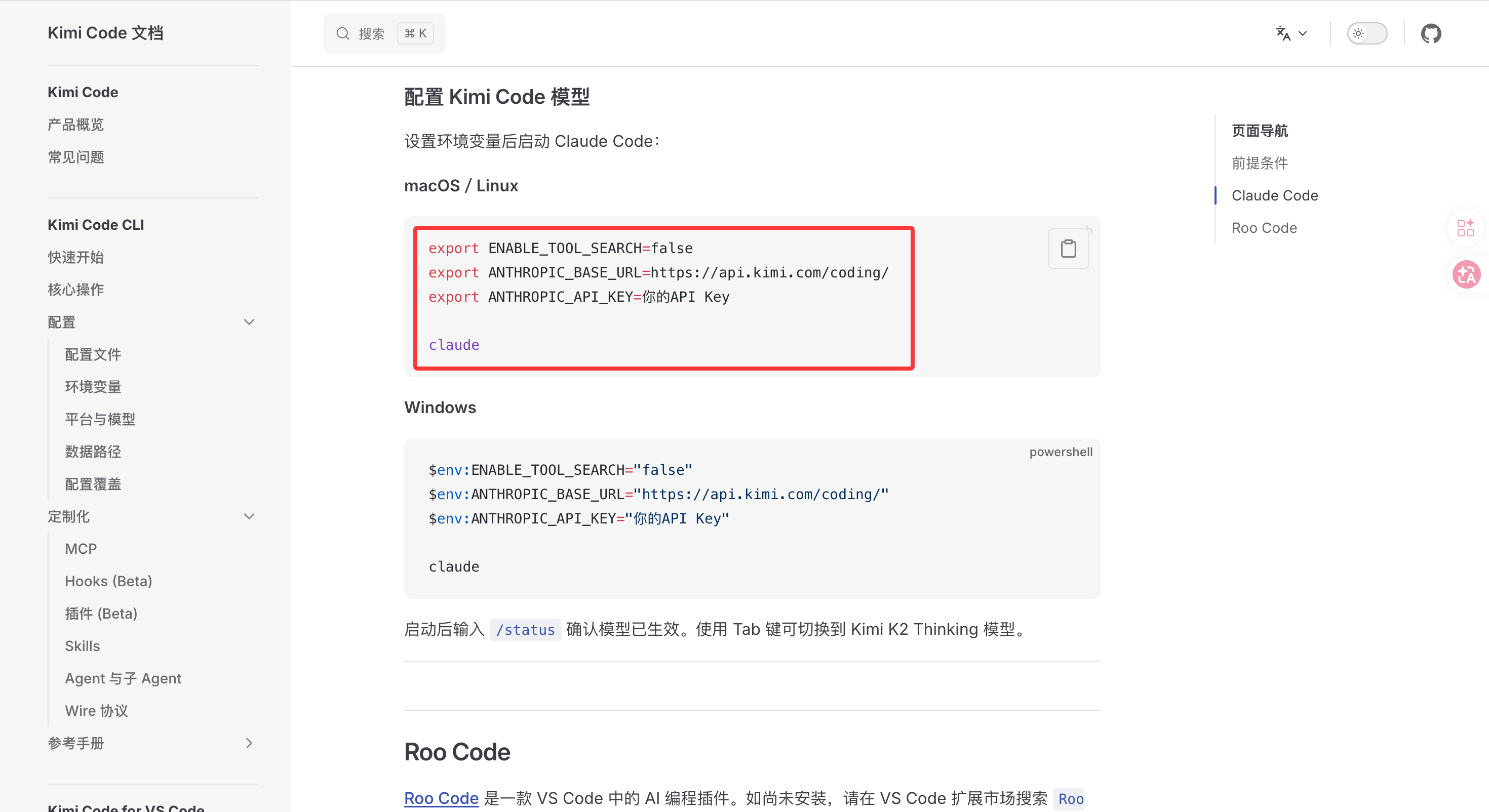Navigate to Hooks (Beta) page

108,581
